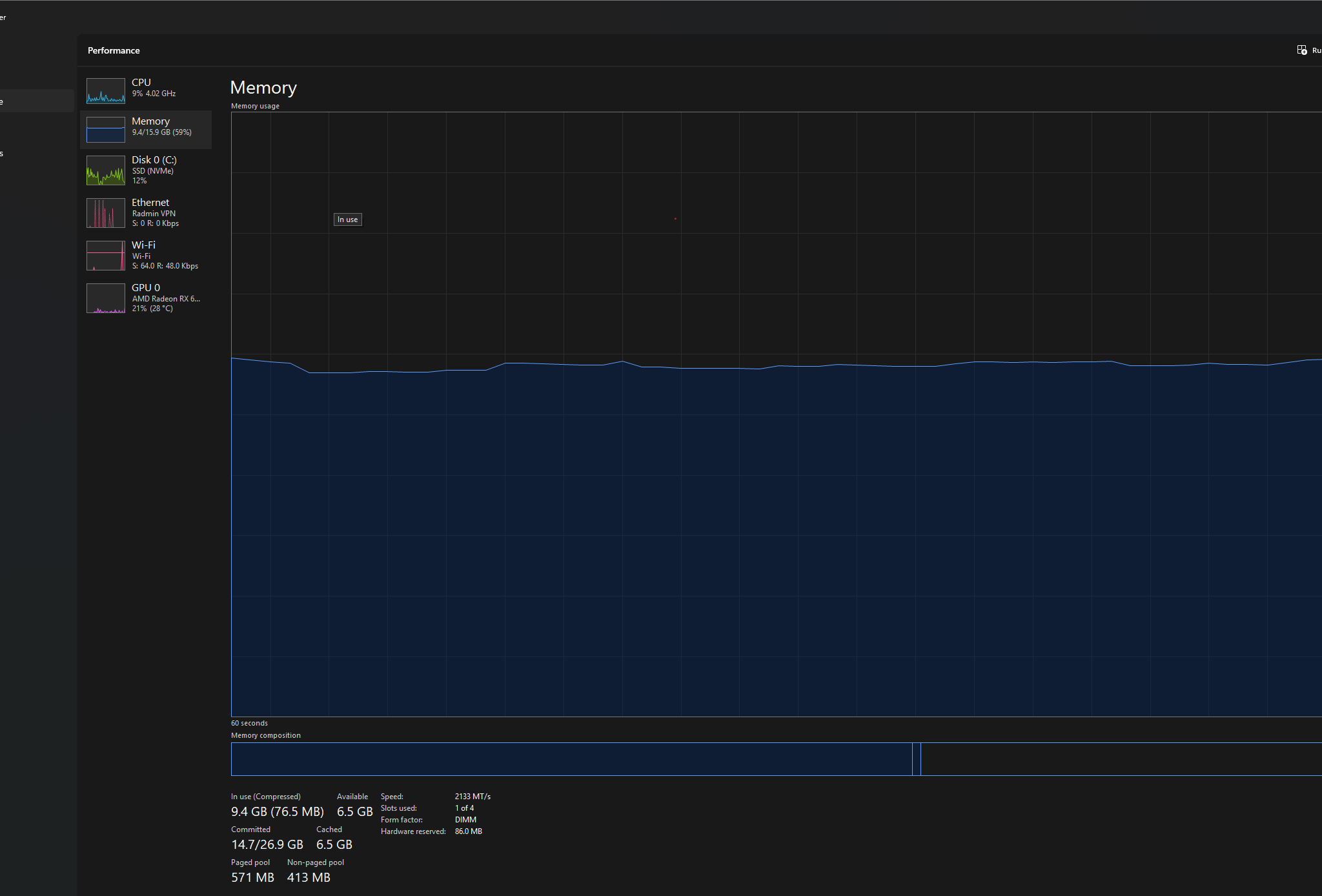1322x896 pixels.
Task: Click the Form factor DIMM value
Action: (465, 820)
